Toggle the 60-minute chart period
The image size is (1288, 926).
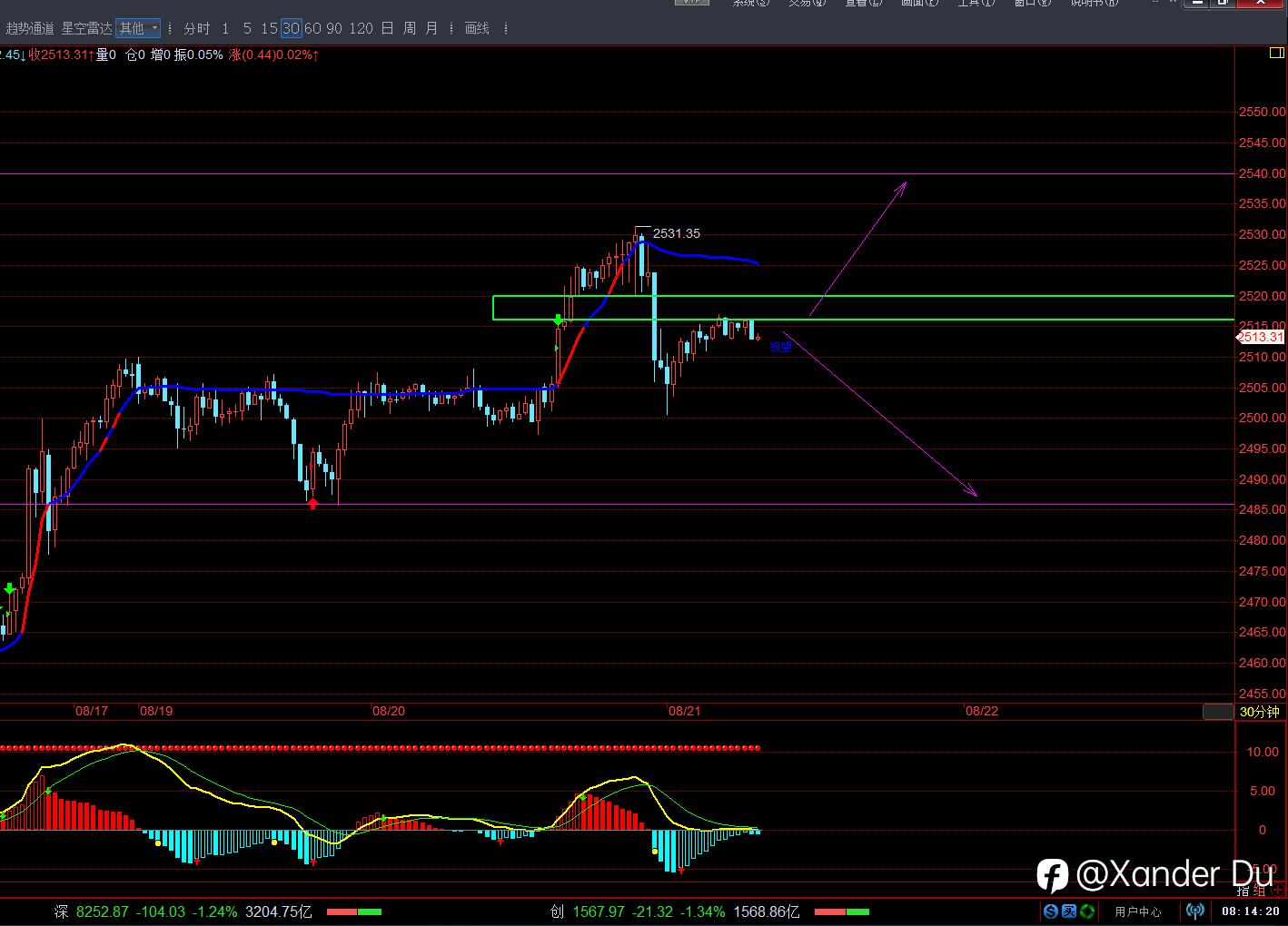click(x=312, y=28)
